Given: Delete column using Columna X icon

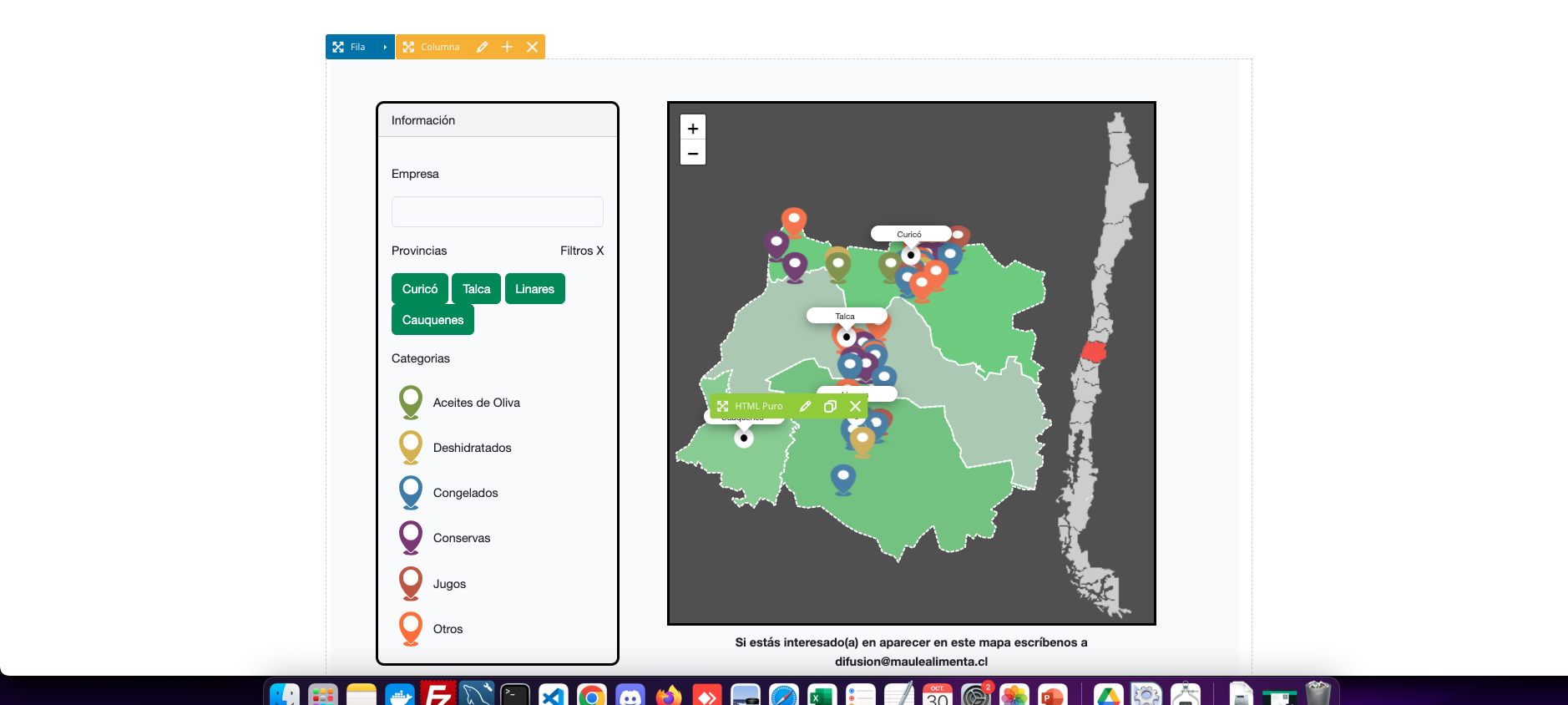Looking at the screenshot, I should [x=532, y=47].
